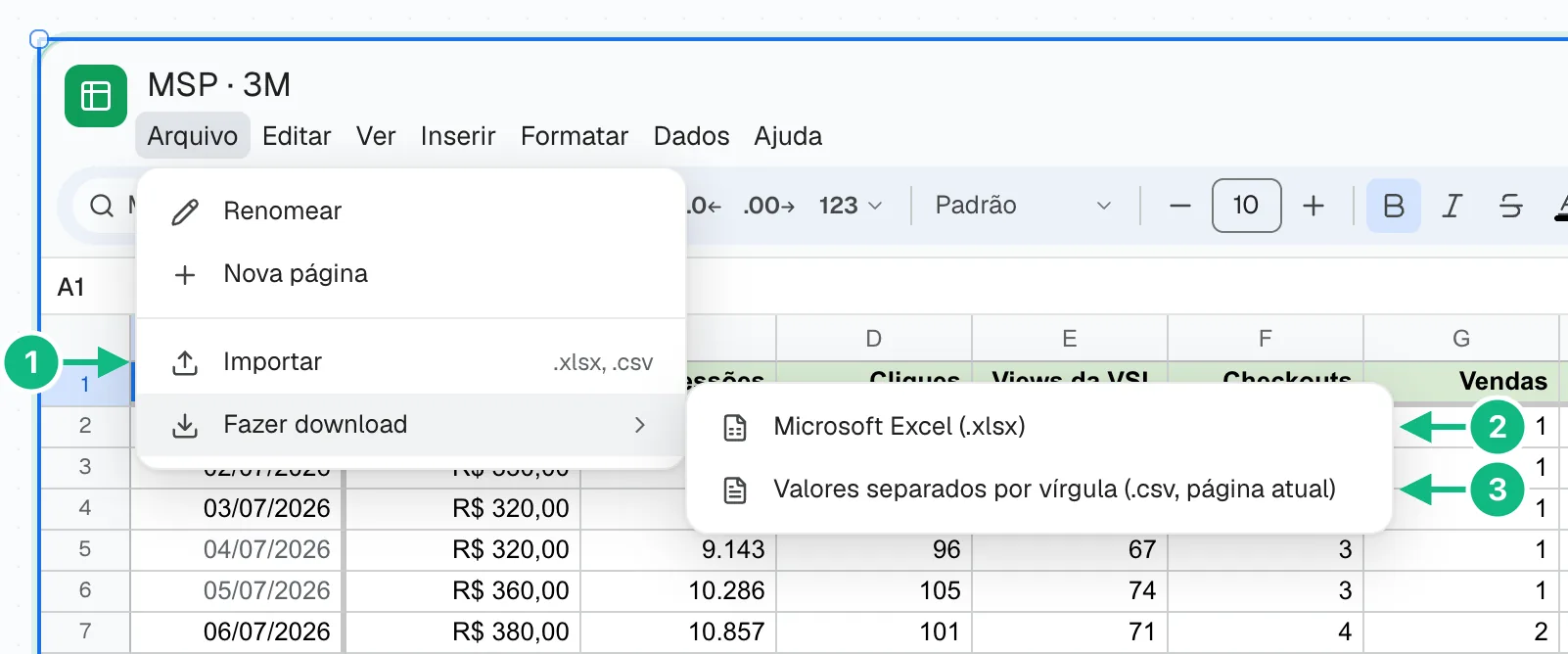This screenshot has width=1568, height=654.
Task: Open the 123 number format dropdown
Action: coord(851,206)
